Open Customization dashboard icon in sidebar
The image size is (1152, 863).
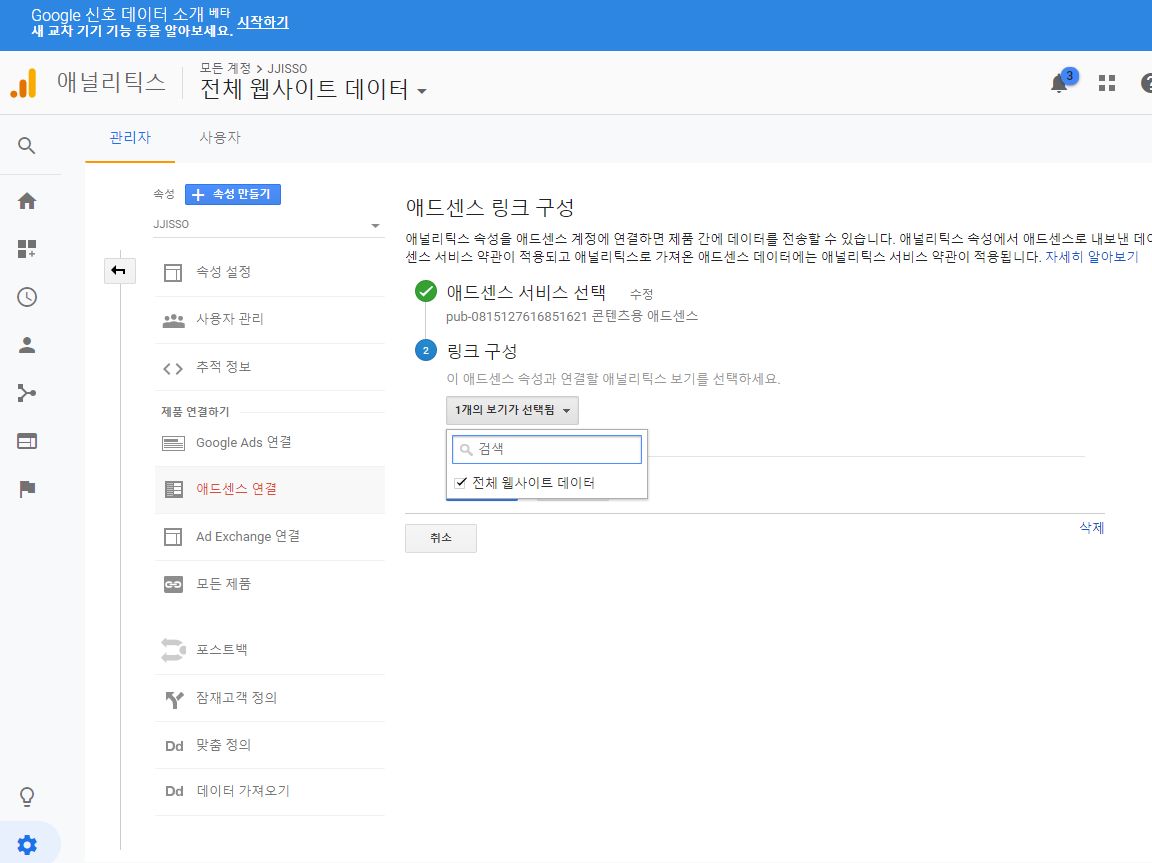[26, 249]
